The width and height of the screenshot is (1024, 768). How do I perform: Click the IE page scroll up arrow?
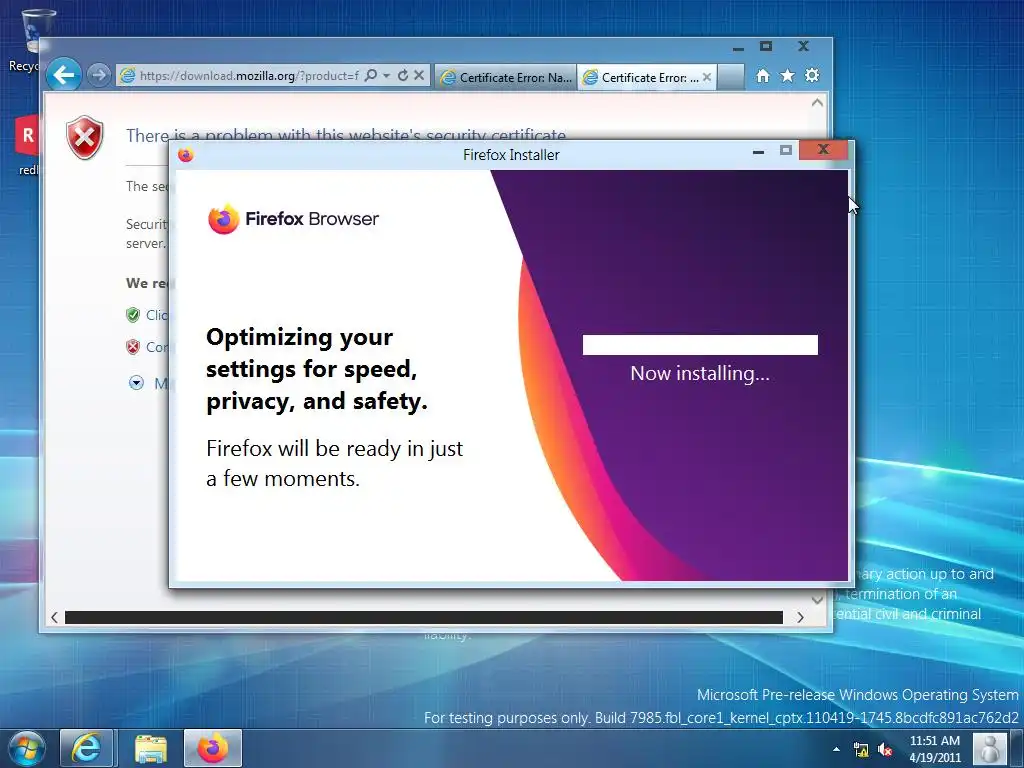click(817, 103)
